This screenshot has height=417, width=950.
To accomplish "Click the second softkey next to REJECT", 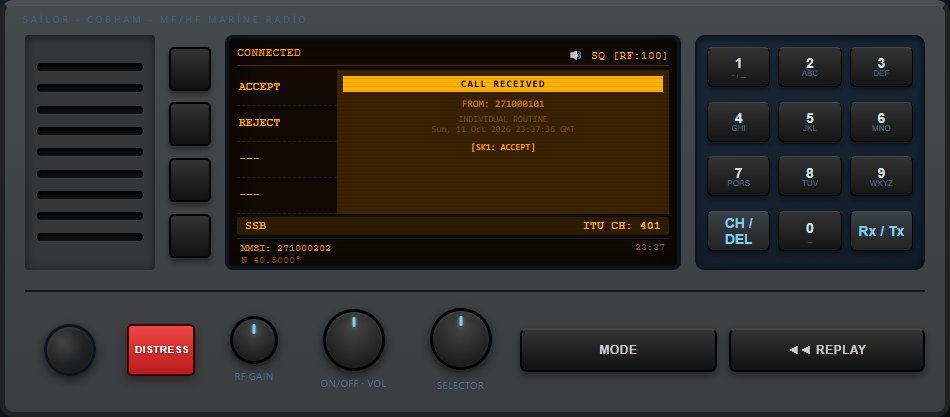I will 190,124.
